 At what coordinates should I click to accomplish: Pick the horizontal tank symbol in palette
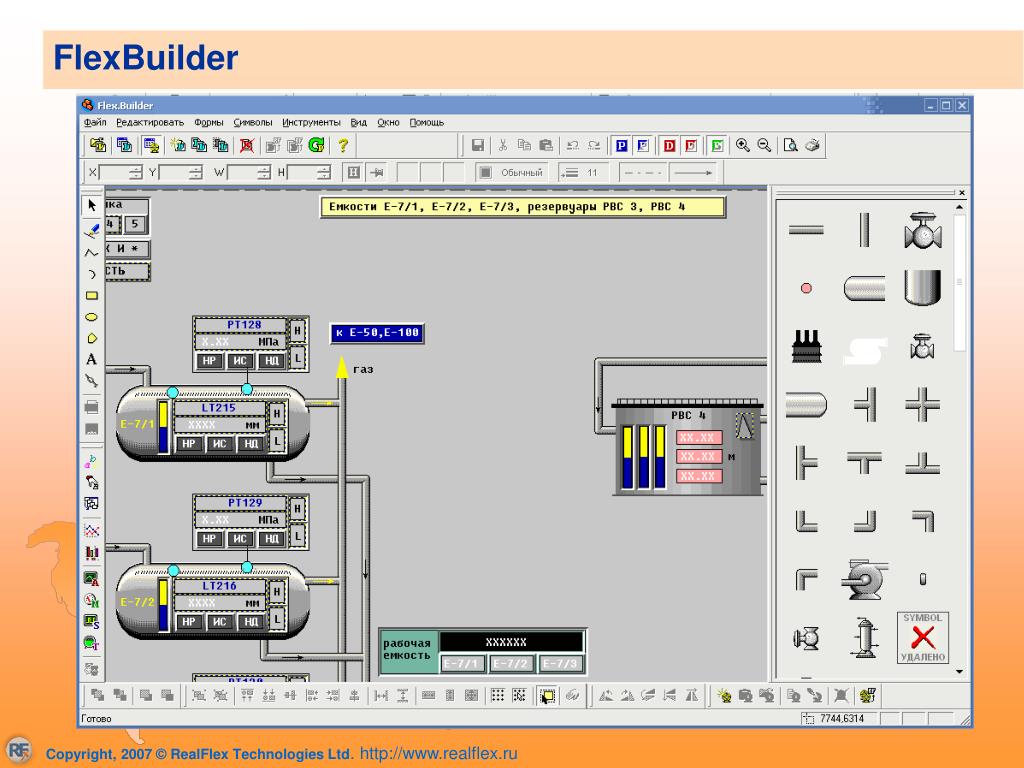click(x=864, y=288)
